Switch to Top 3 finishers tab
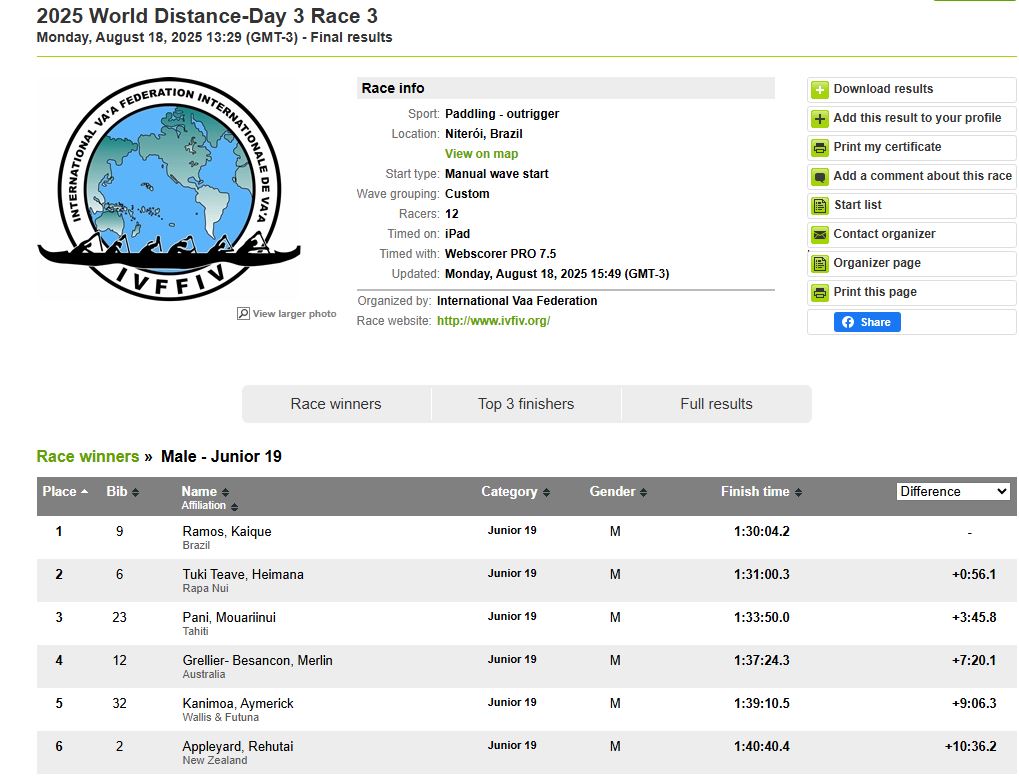 click(526, 404)
